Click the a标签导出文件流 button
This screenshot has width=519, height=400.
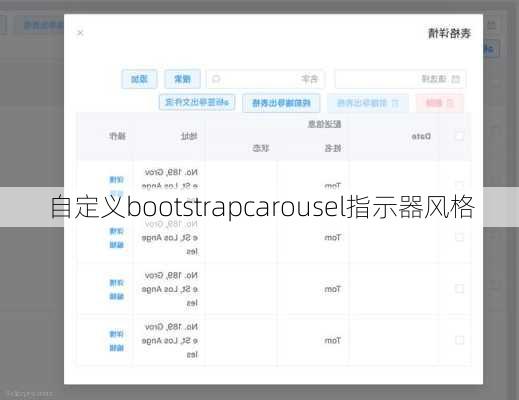point(197,102)
